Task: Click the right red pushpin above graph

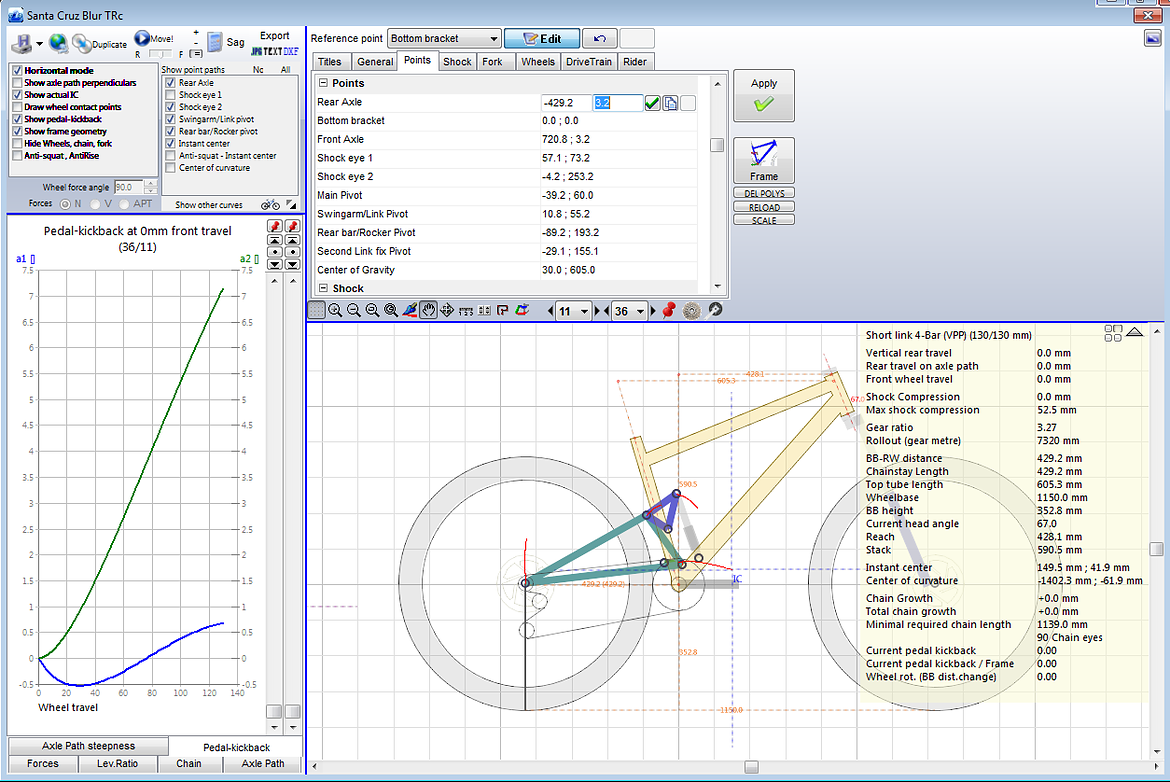Action: pos(292,226)
